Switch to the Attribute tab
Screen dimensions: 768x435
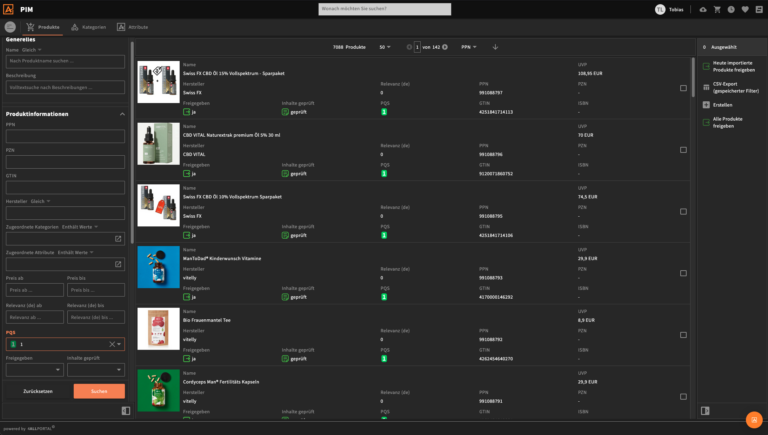132,27
